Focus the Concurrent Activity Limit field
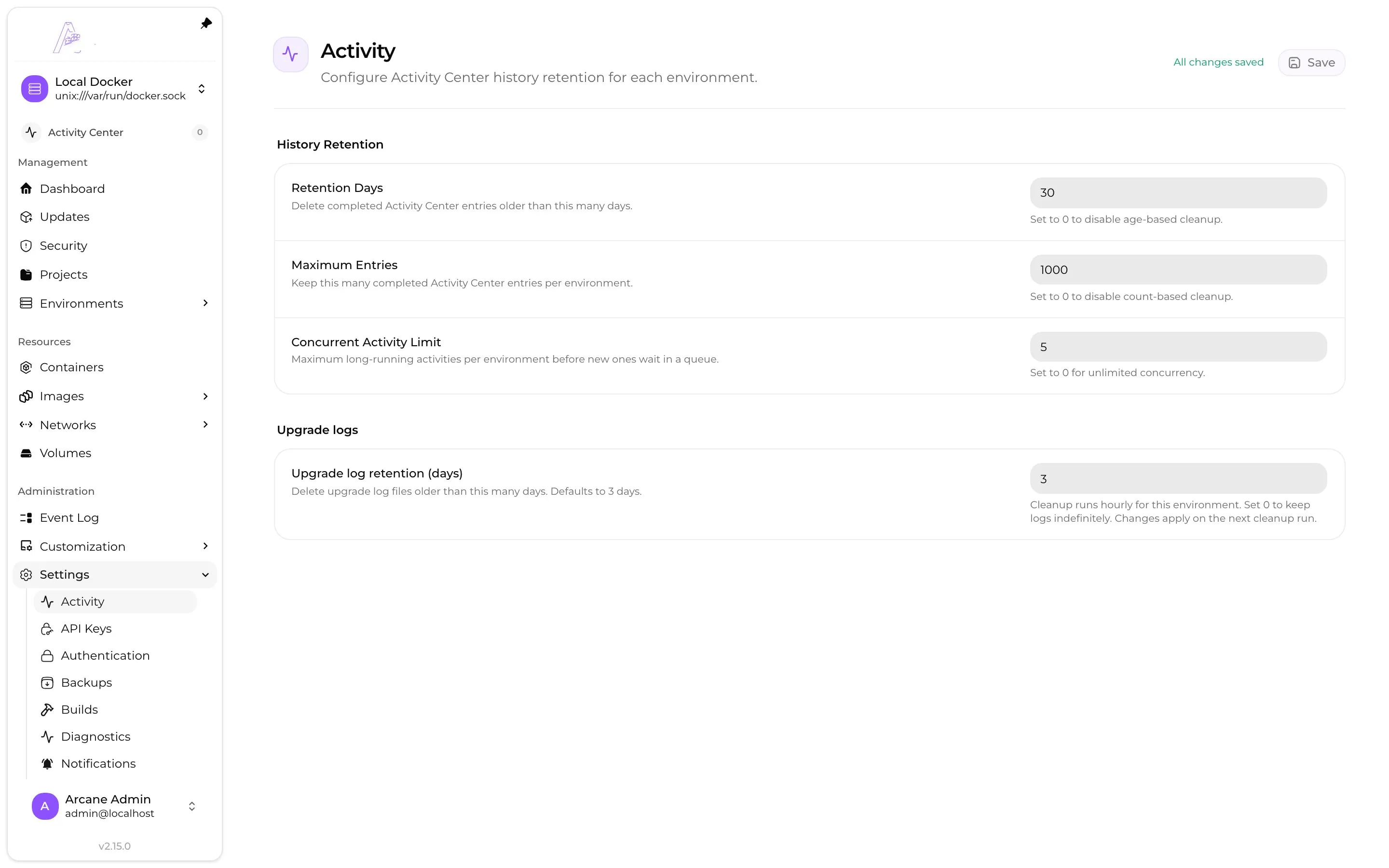The height and width of the screenshot is (868, 1389). click(x=1178, y=347)
